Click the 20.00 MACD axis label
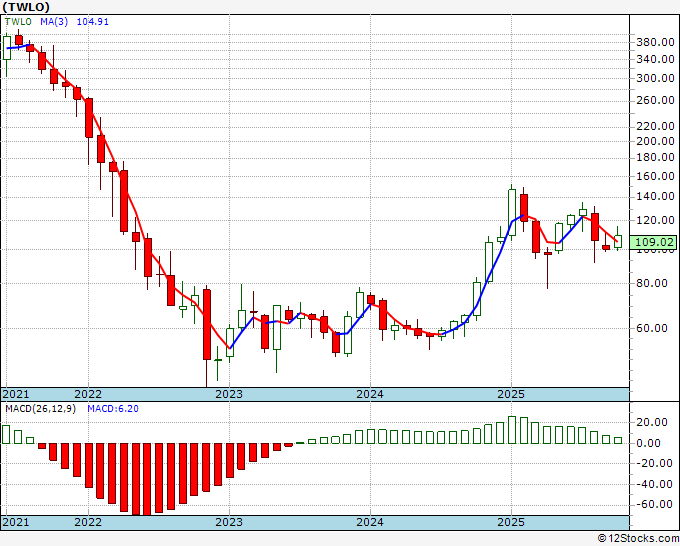 pos(655,422)
